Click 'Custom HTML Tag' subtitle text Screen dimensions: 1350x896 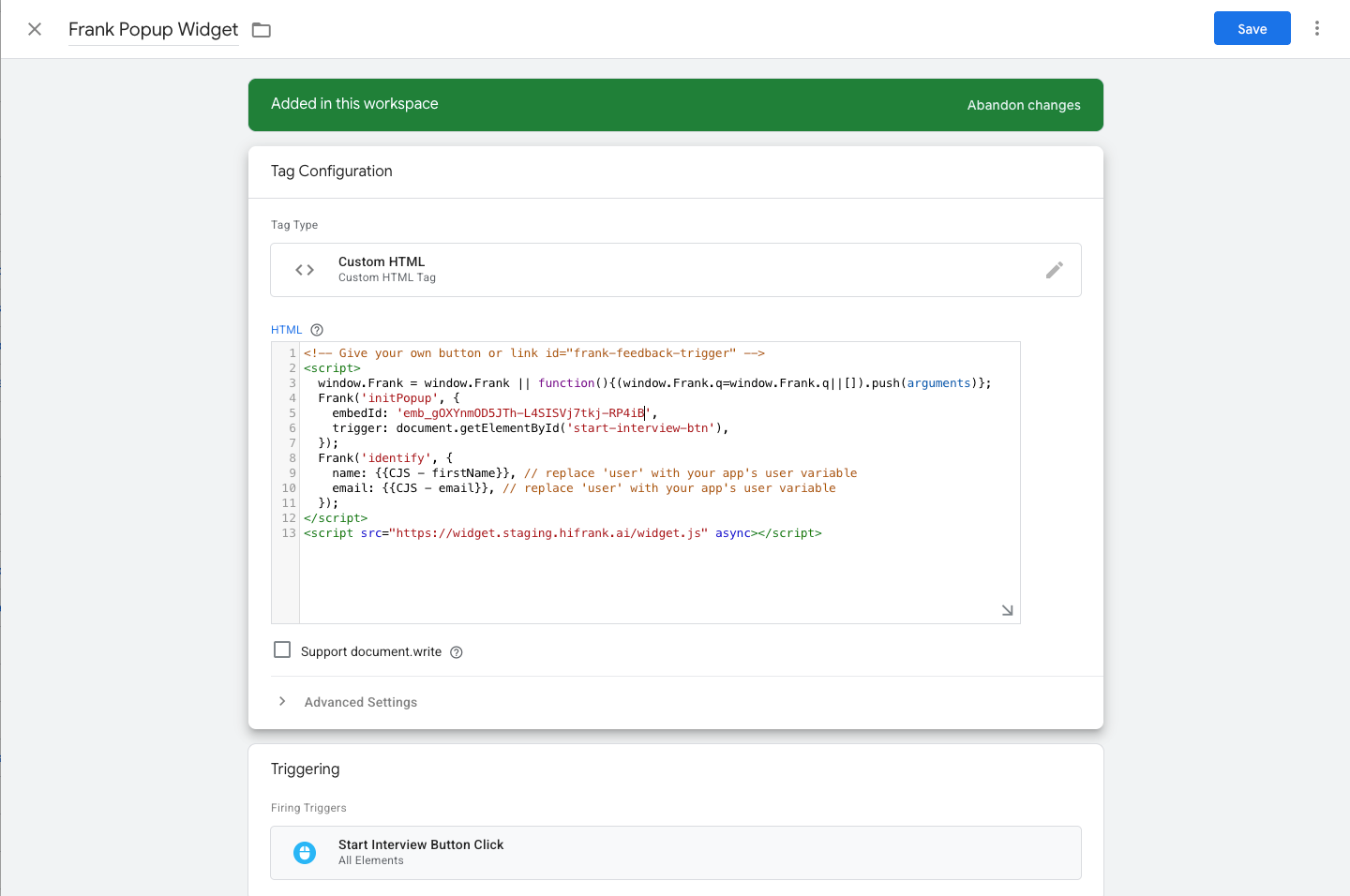coord(387,277)
